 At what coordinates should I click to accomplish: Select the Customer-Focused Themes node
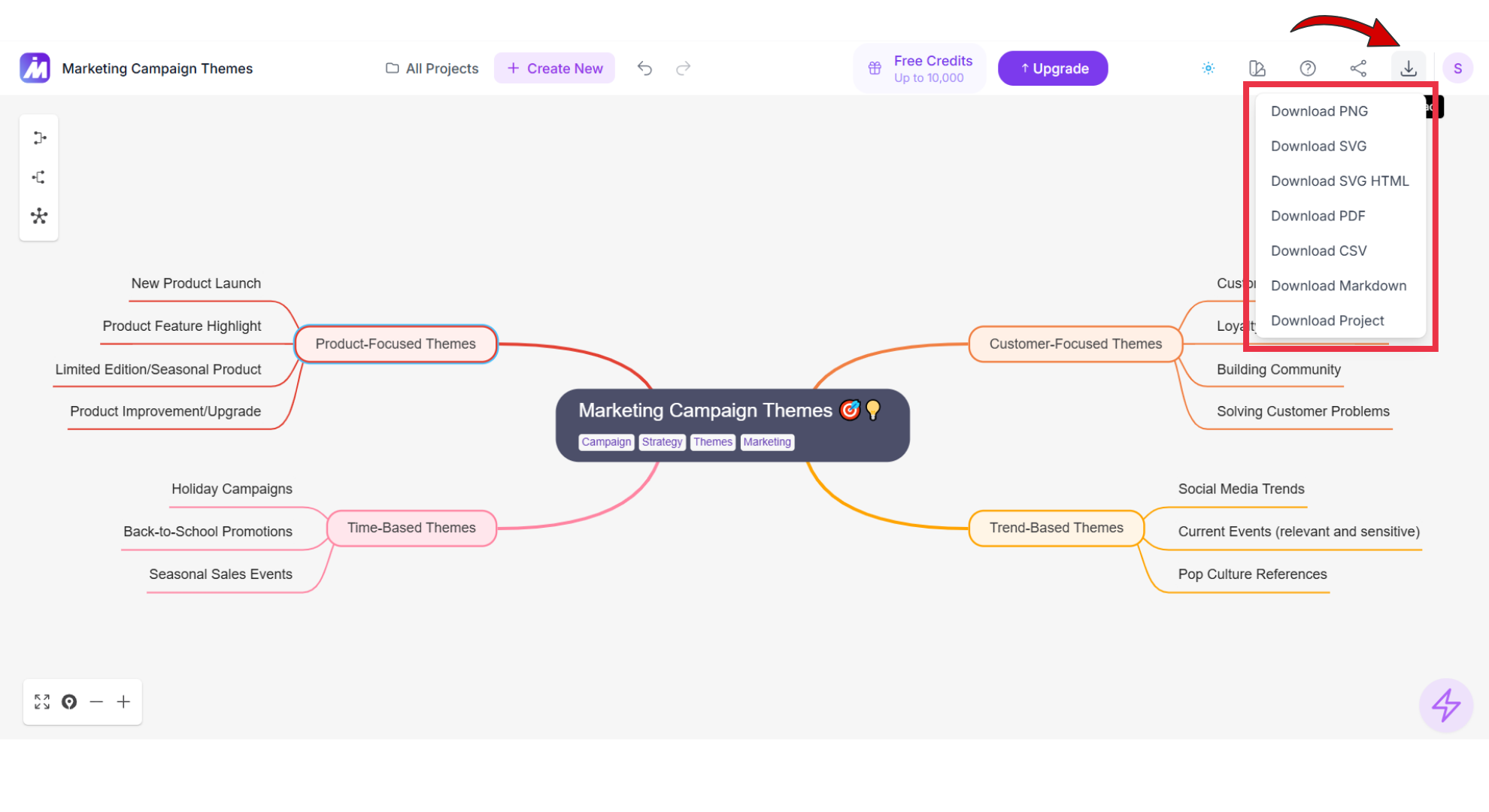[1075, 344]
